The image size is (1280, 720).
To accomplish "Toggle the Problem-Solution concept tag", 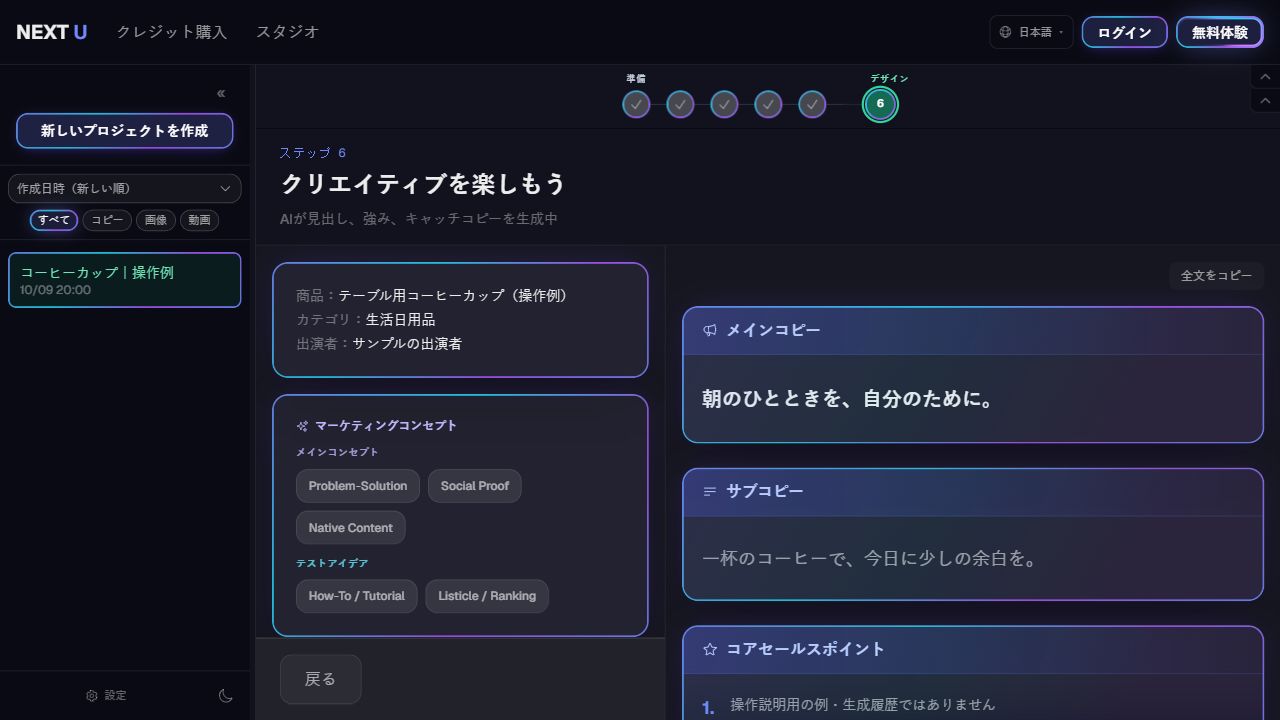I will pos(358,486).
